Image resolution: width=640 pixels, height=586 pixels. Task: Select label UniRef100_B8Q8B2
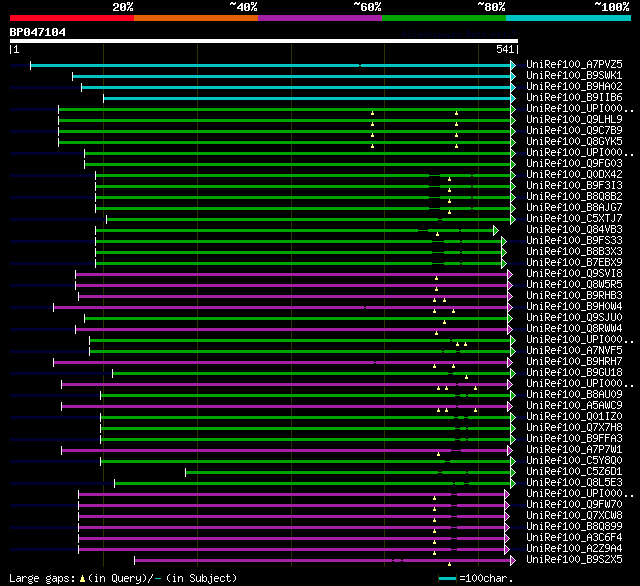pyautogui.click(x=574, y=197)
